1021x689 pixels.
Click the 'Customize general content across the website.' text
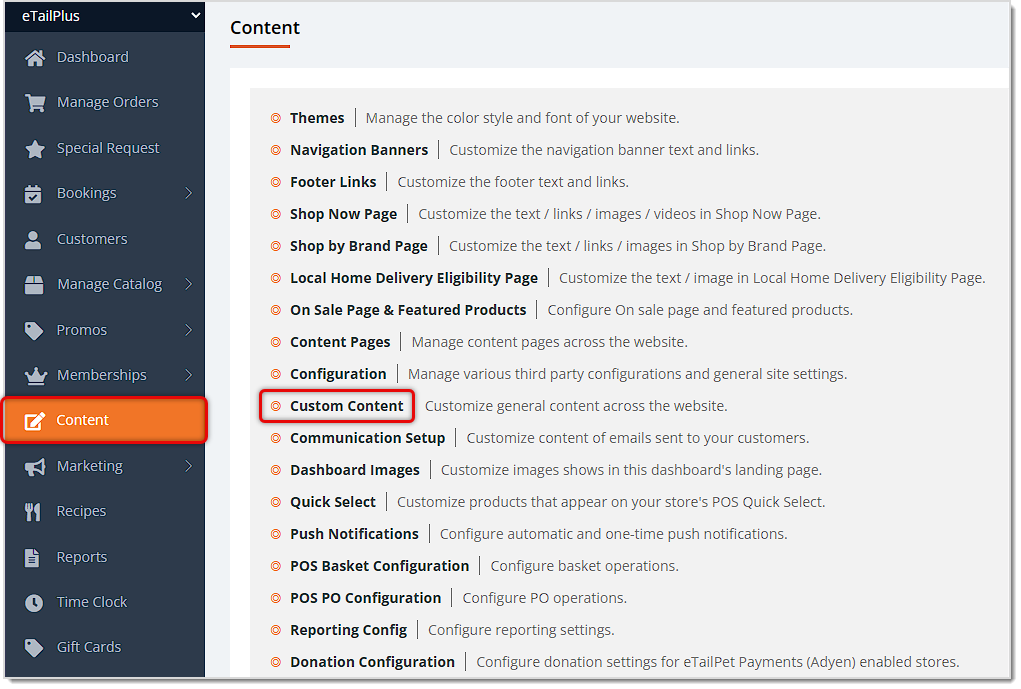[x=576, y=406]
